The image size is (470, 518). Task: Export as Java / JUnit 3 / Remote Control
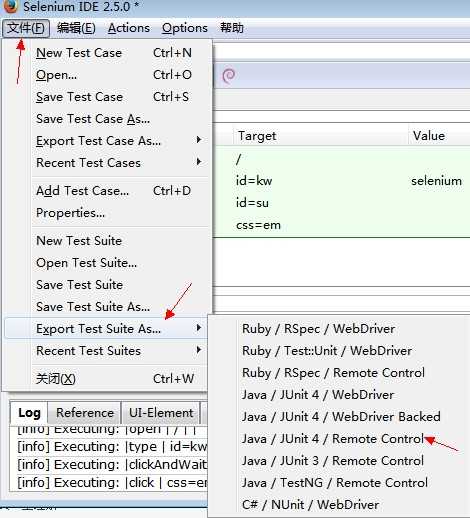338,461
